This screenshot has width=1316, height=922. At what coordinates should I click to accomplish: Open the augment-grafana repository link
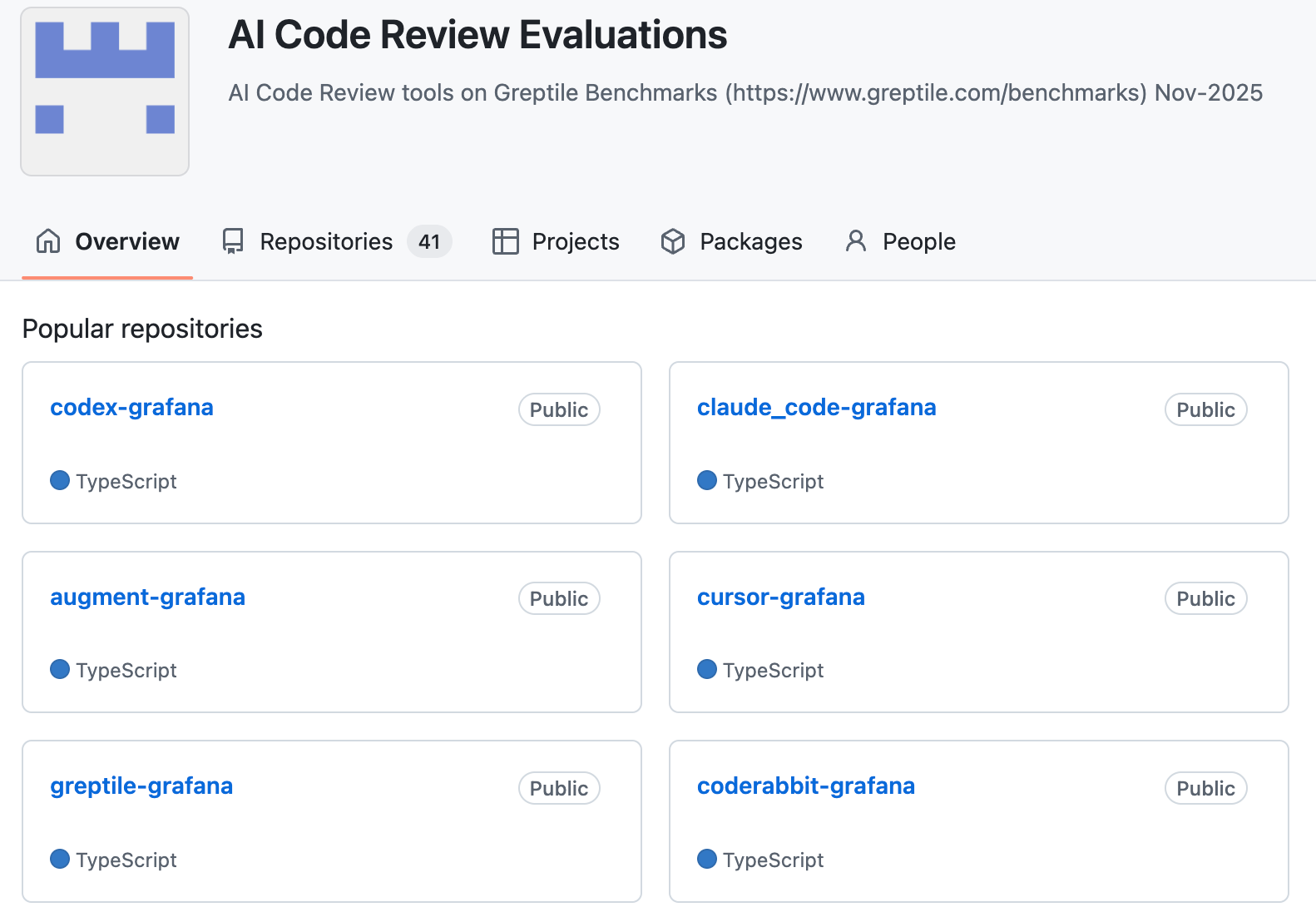point(147,597)
